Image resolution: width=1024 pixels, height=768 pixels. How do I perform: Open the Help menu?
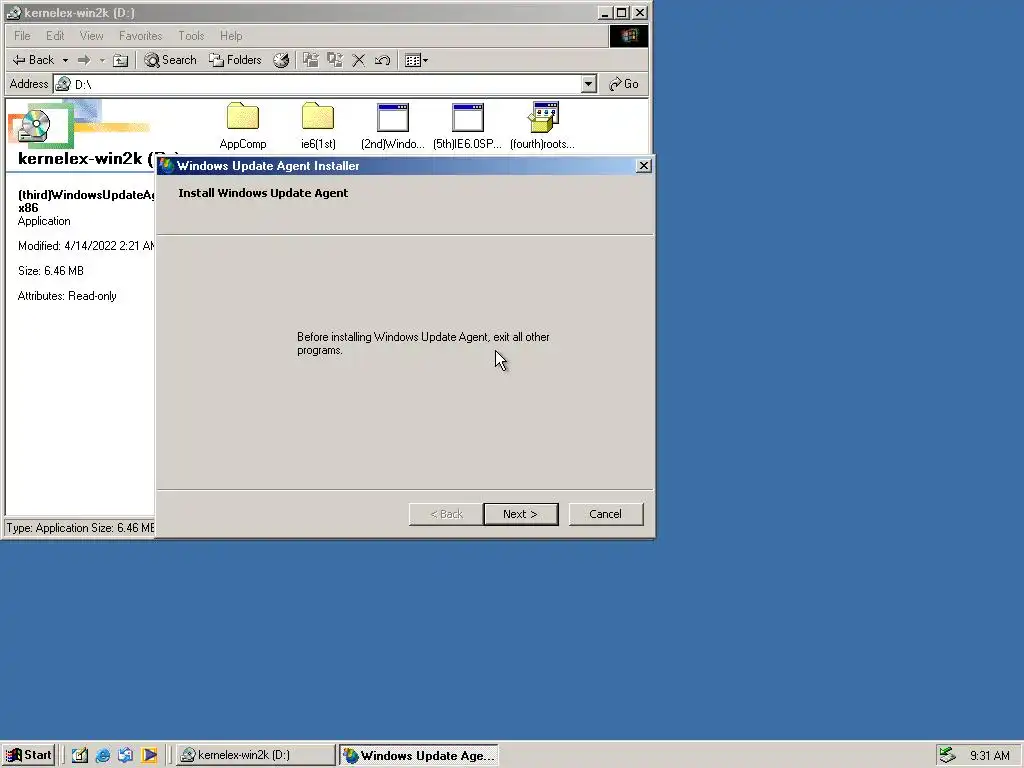point(231,36)
